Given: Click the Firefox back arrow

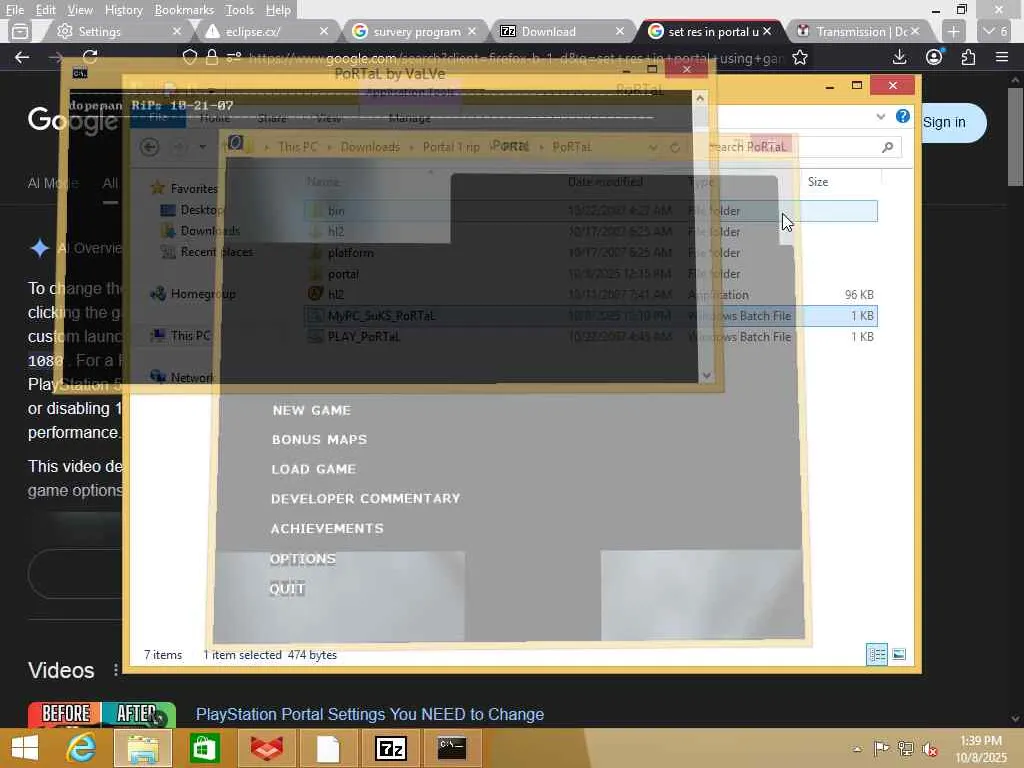Looking at the screenshot, I should (22, 57).
